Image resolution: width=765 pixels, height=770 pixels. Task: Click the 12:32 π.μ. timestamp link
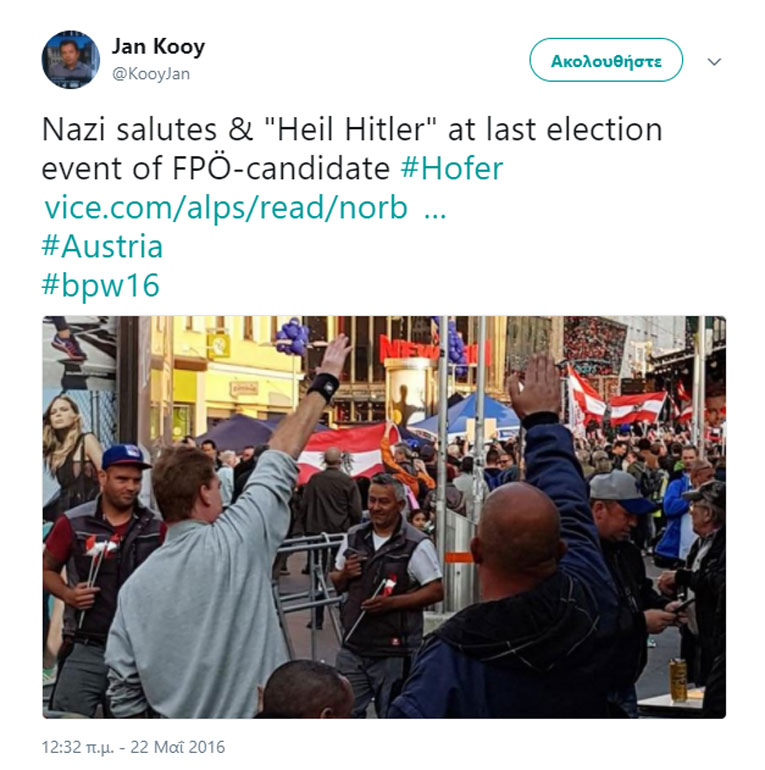coord(78,747)
